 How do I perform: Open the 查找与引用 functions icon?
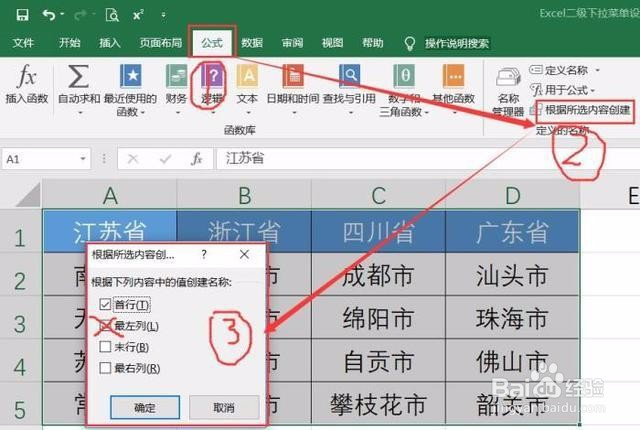tap(349, 75)
